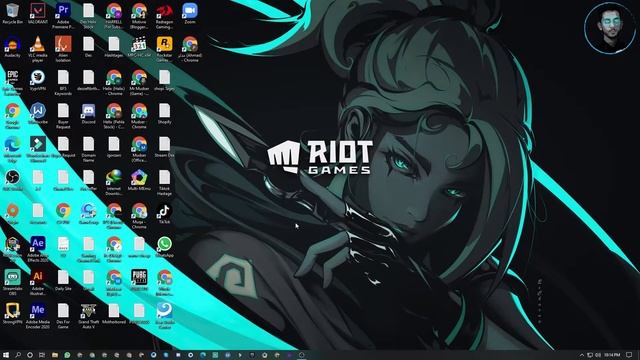640x360 pixels.
Task: Open Internet Download Manager shortcut
Action: tap(114, 183)
